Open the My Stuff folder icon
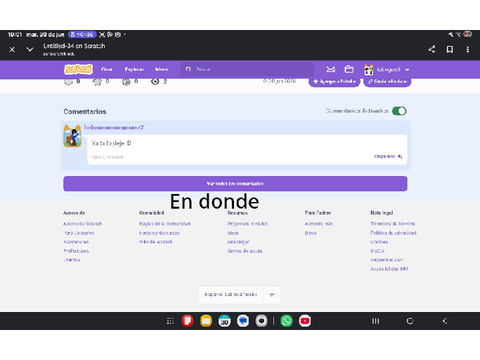Image resolution: width=480 pixels, height=360 pixels. click(349, 69)
